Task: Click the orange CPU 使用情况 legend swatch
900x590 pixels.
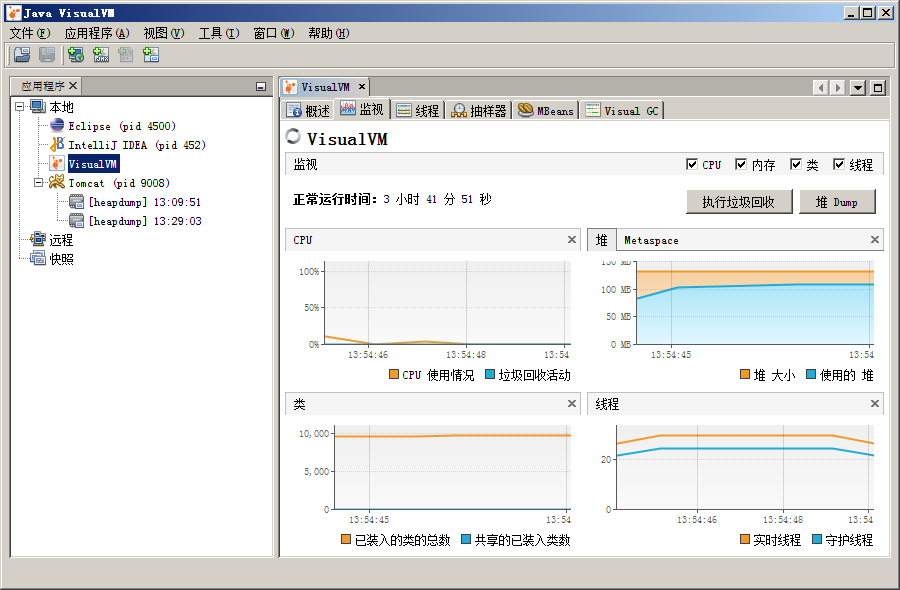Action: [x=394, y=374]
